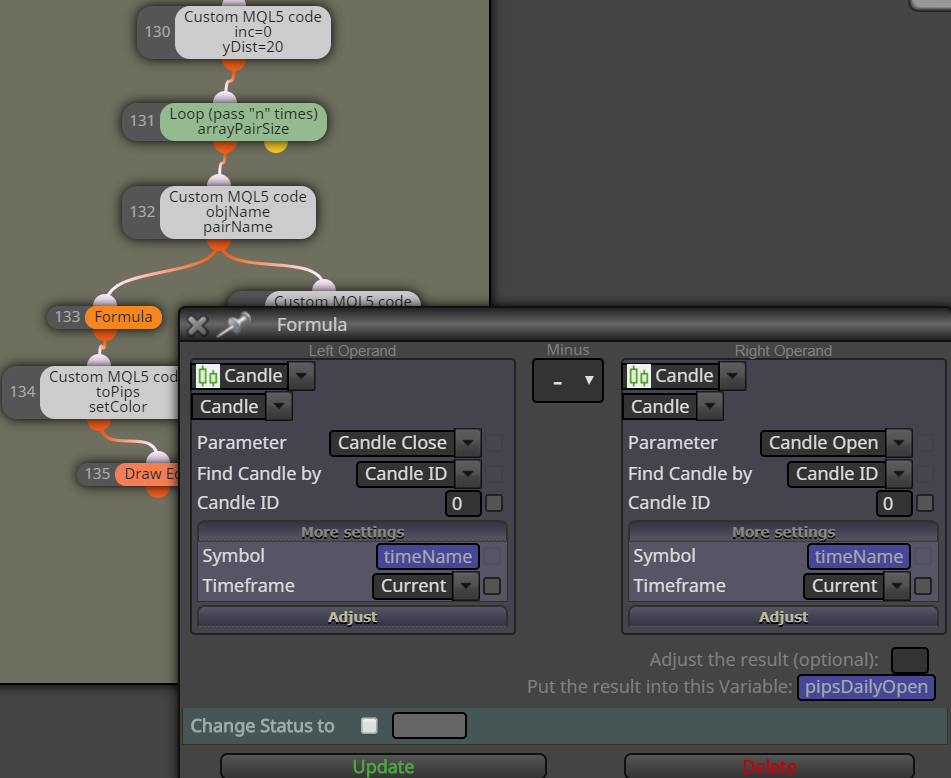Toggle checkbox beside Right Operand Parameter

925,443
